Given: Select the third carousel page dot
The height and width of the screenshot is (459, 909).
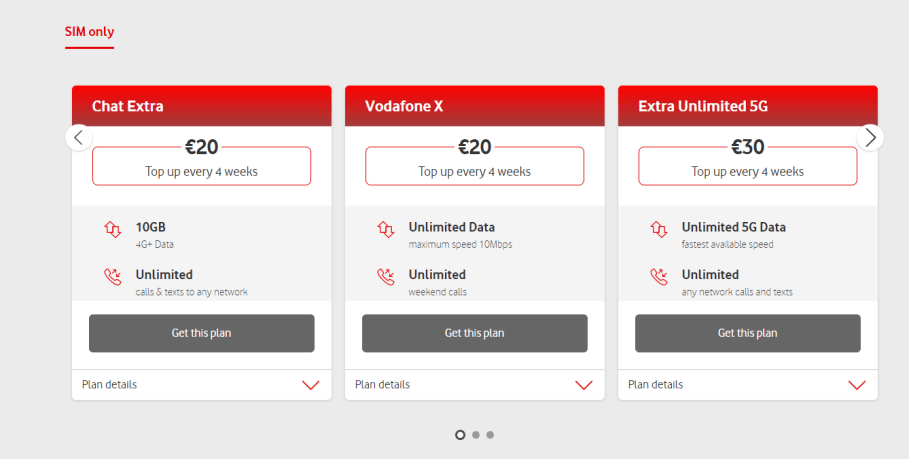Looking at the screenshot, I should point(490,435).
